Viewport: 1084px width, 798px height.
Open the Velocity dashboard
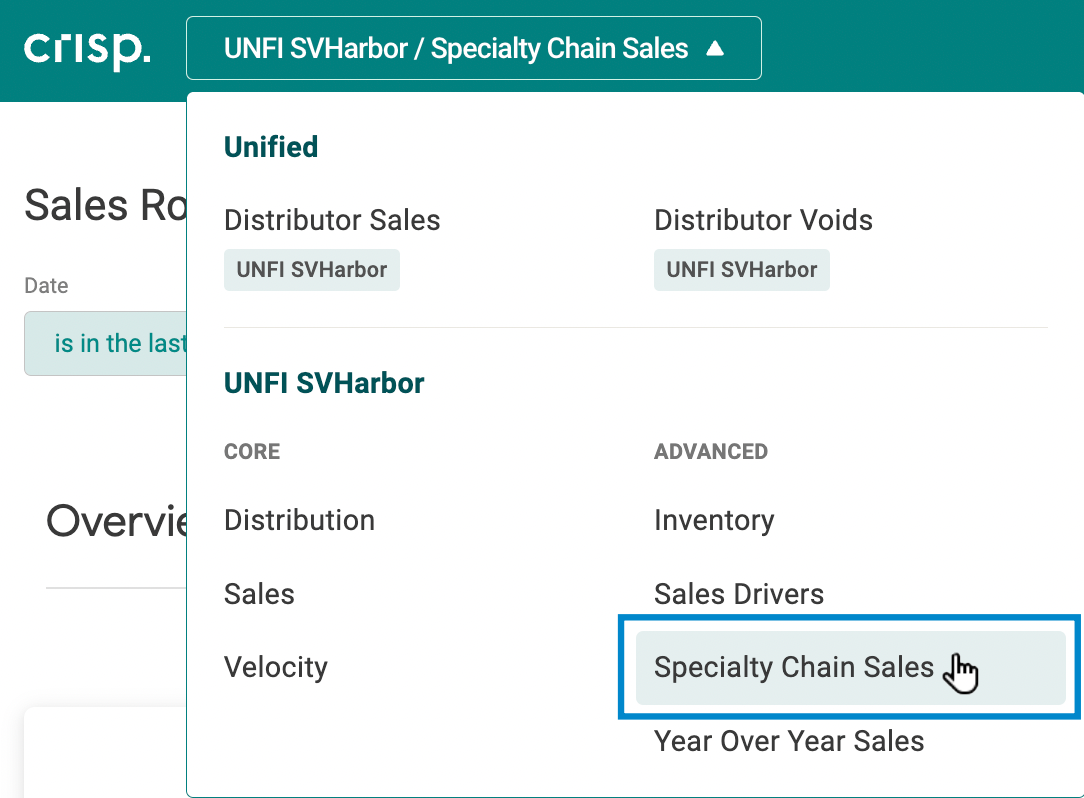coord(276,667)
